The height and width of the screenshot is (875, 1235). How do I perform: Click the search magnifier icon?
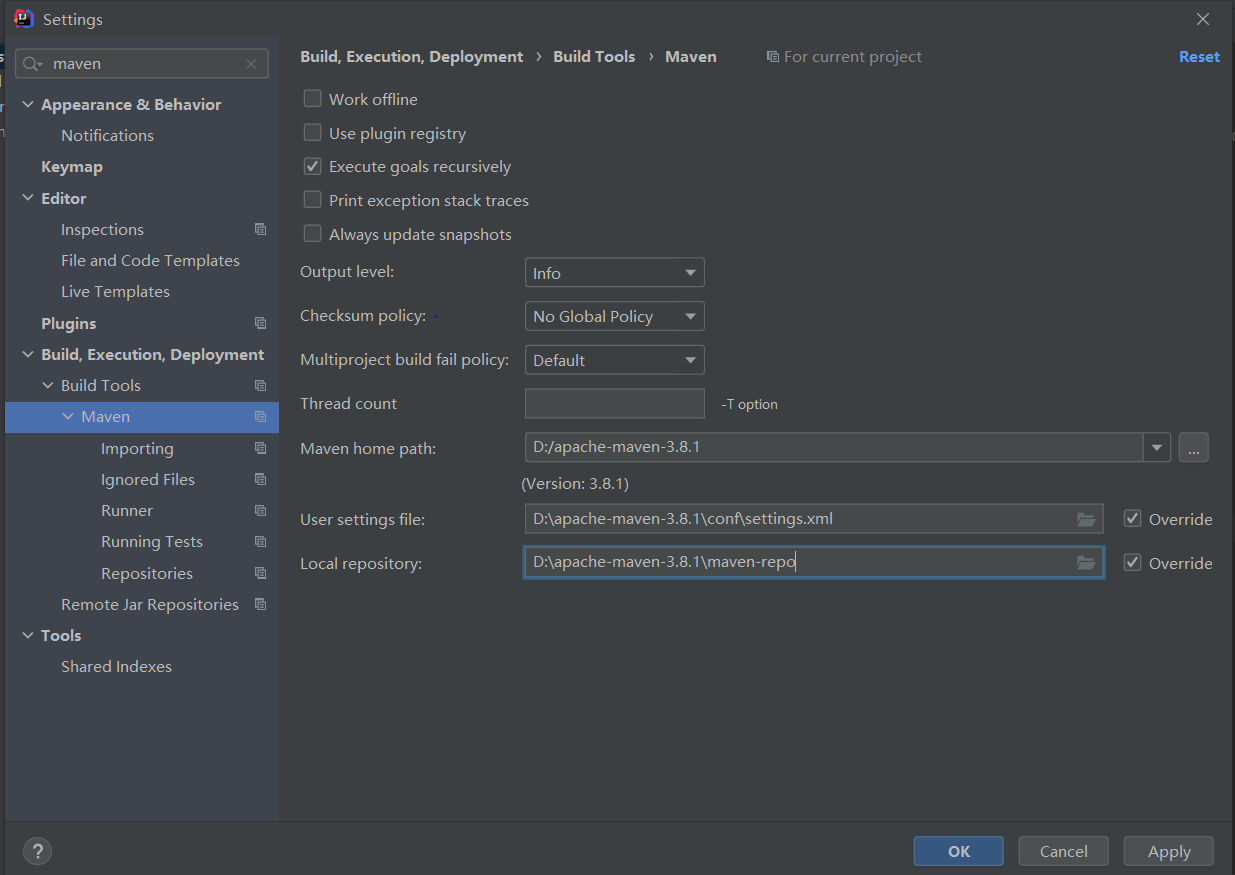tap(32, 64)
